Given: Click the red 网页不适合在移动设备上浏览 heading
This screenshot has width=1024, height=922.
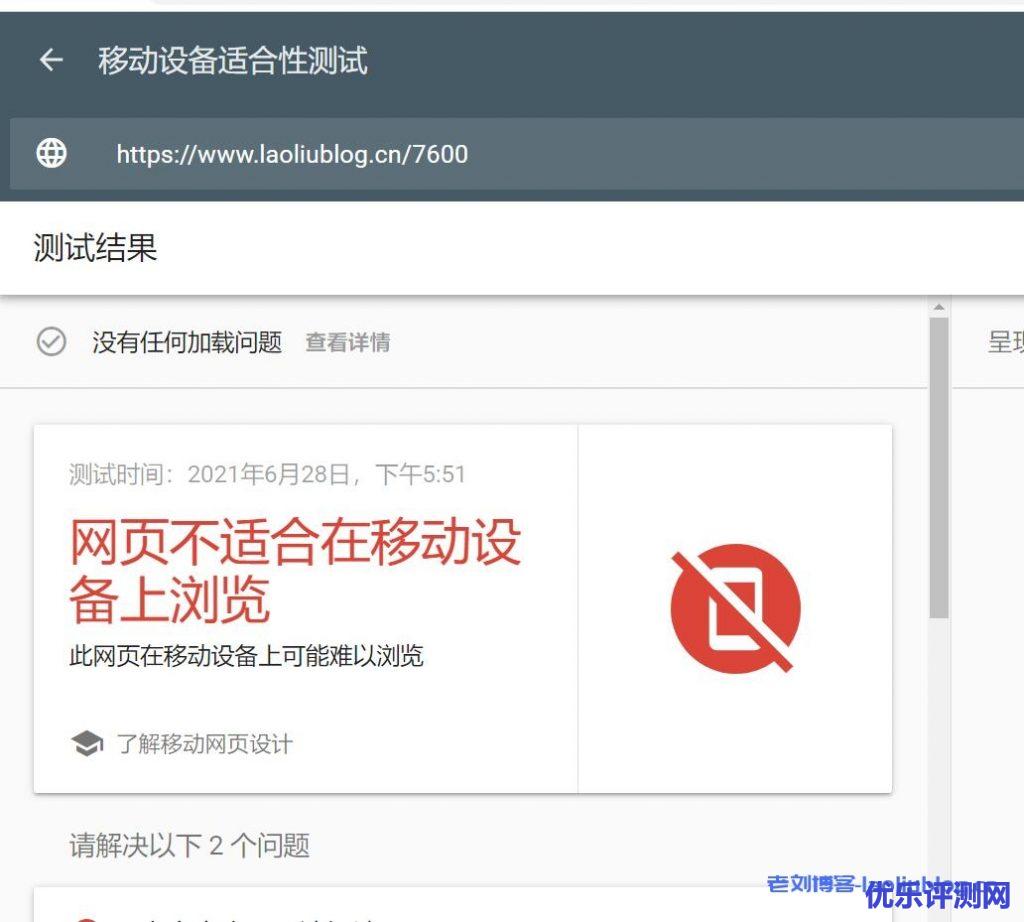Looking at the screenshot, I should [x=295, y=571].
